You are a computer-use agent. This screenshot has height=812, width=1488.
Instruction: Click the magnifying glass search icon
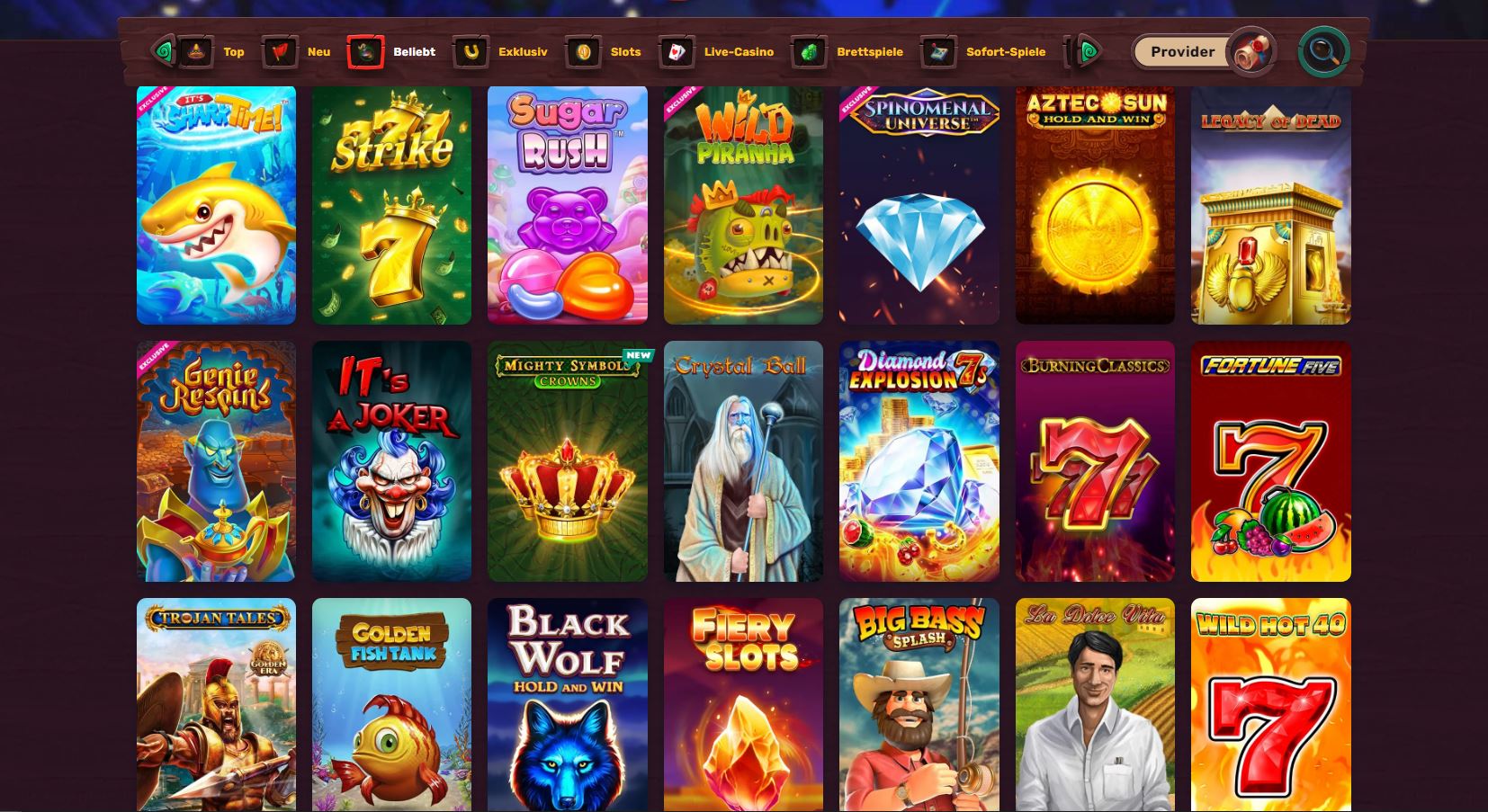(1323, 51)
